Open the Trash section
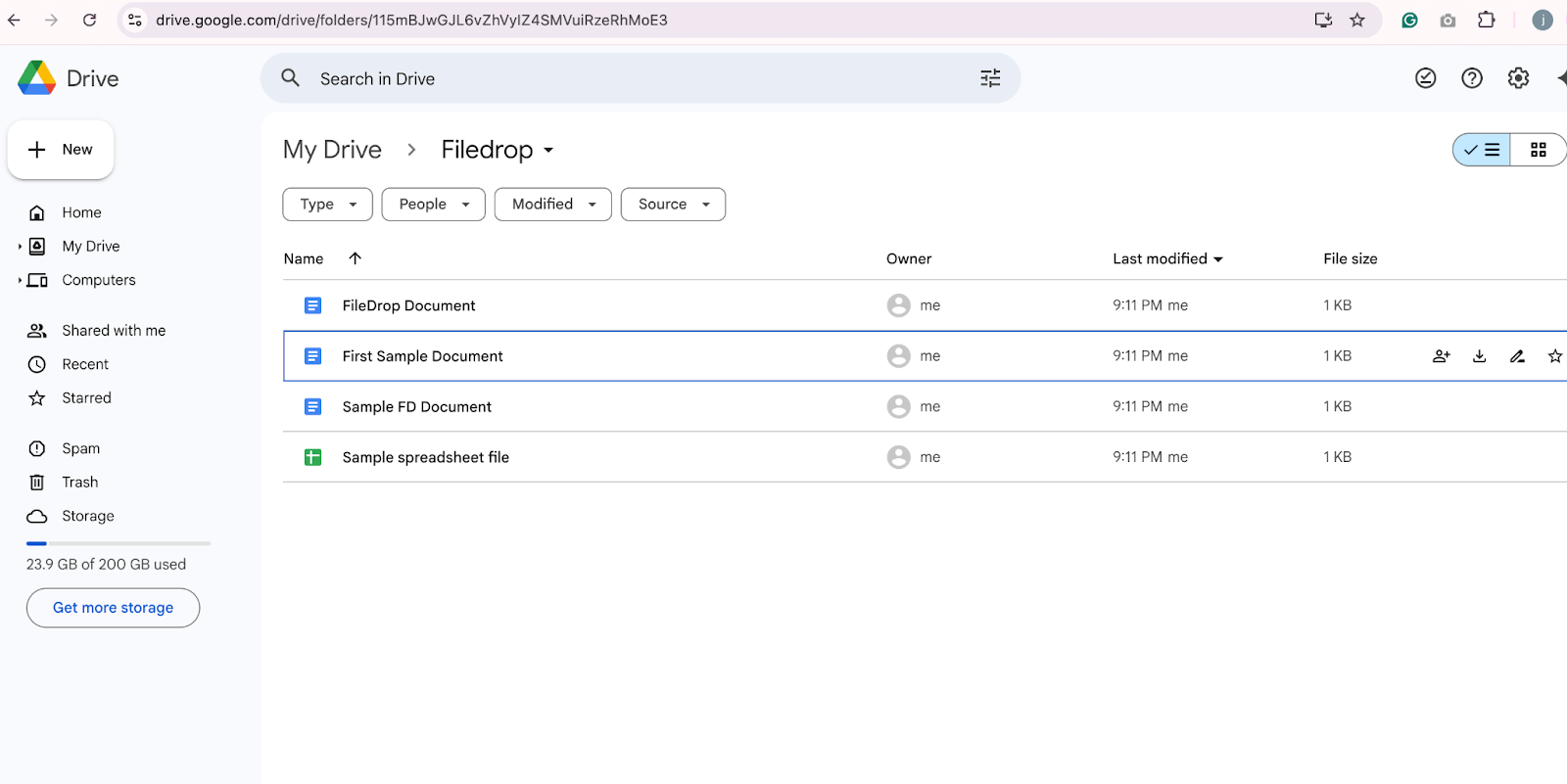 point(79,483)
